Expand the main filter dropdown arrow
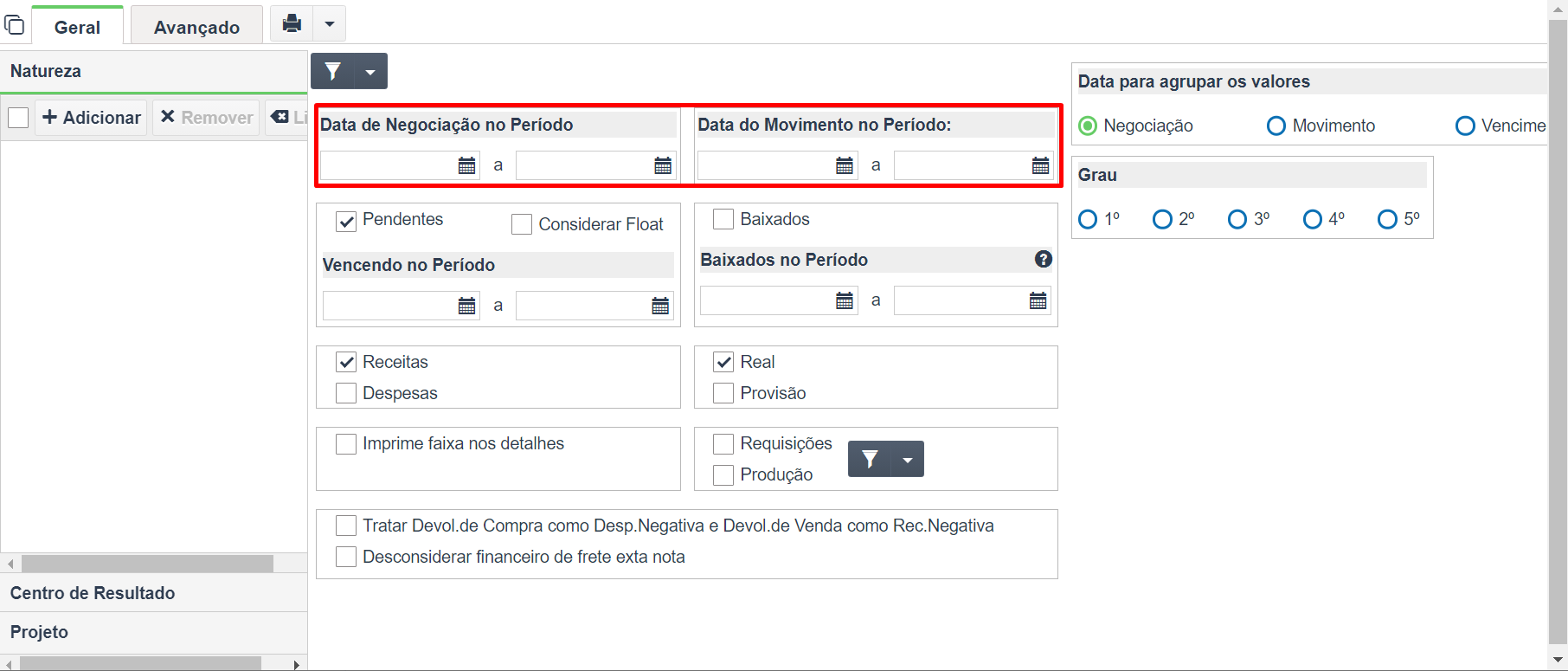This screenshot has height=671, width=1568. (370, 71)
